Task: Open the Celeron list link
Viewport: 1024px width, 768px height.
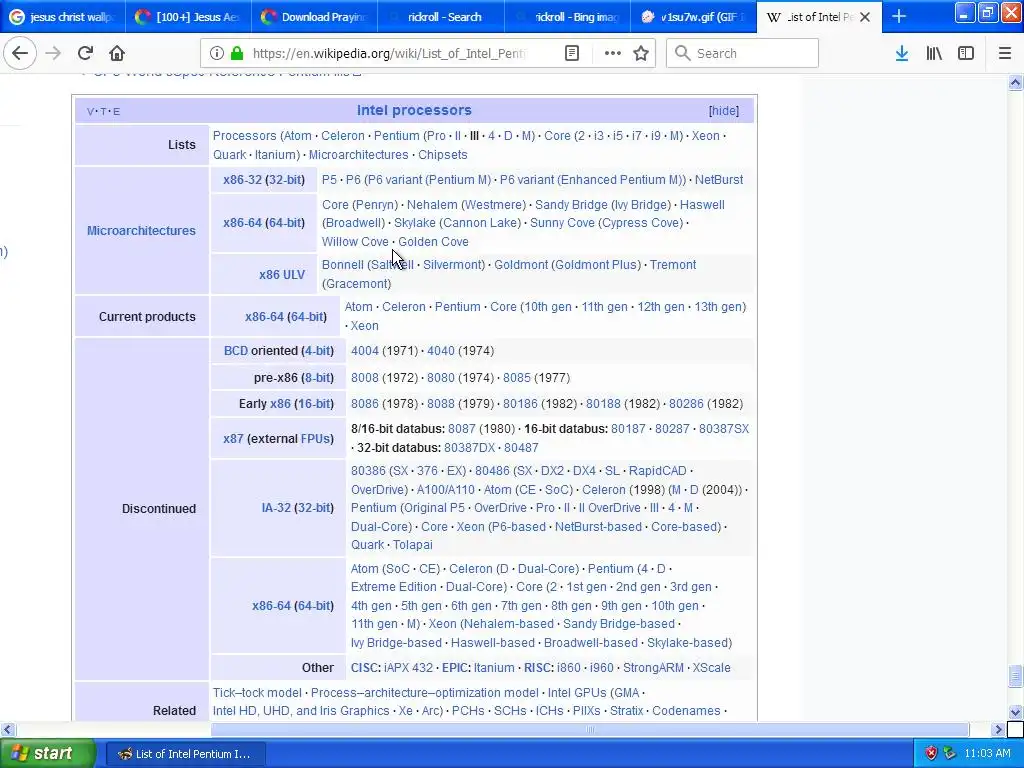Action: pyautogui.click(x=343, y=136)
